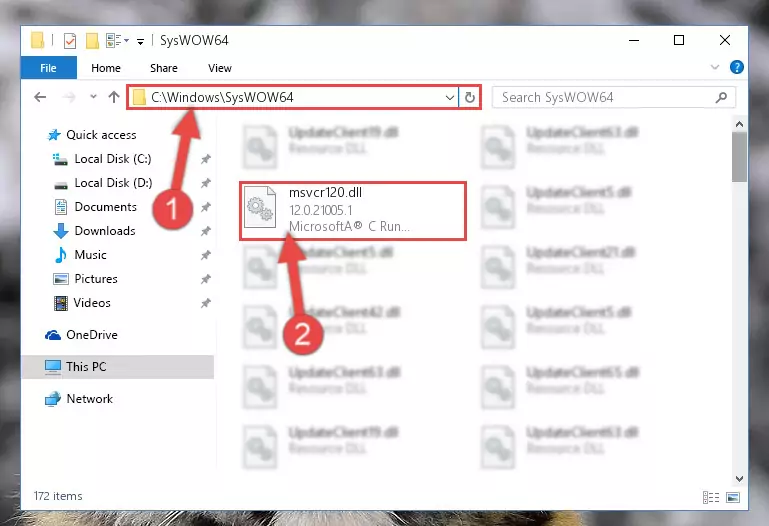Viewport: 769px width, 526px height.
Task: Click the folder icon in the title bar
Action: click(37, 40)
